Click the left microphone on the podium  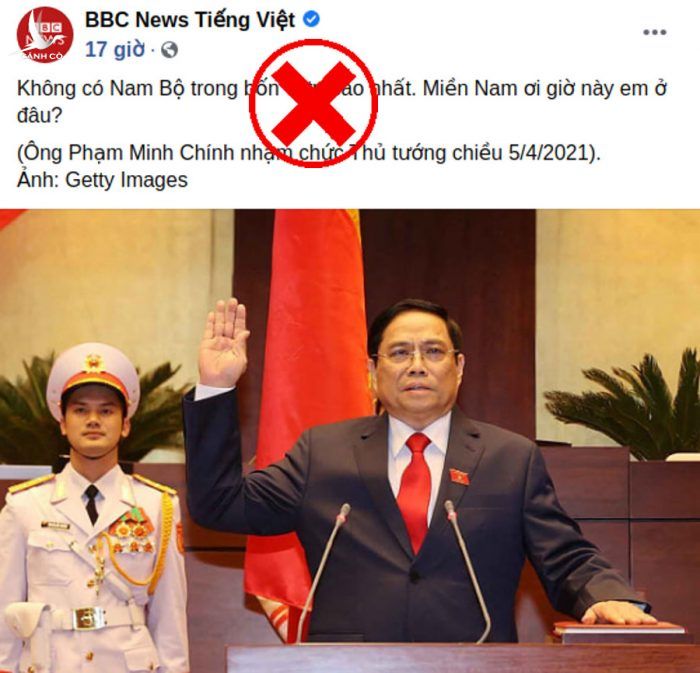(x=323, y=572)
